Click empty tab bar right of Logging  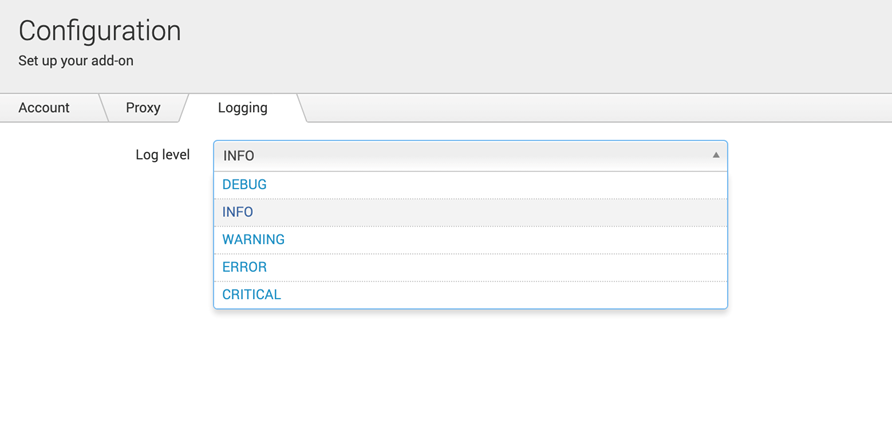click(600, 108)
